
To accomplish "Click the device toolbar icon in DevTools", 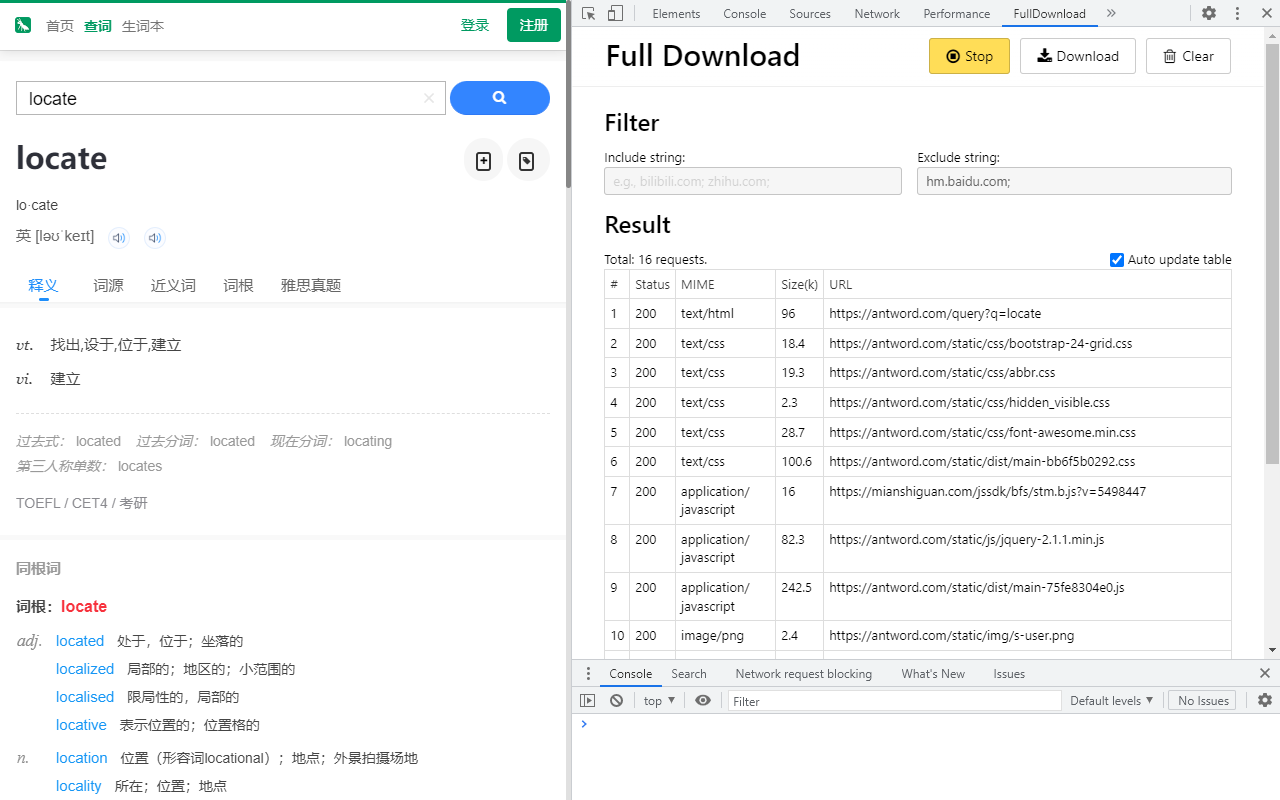I will tap(613, 13).
